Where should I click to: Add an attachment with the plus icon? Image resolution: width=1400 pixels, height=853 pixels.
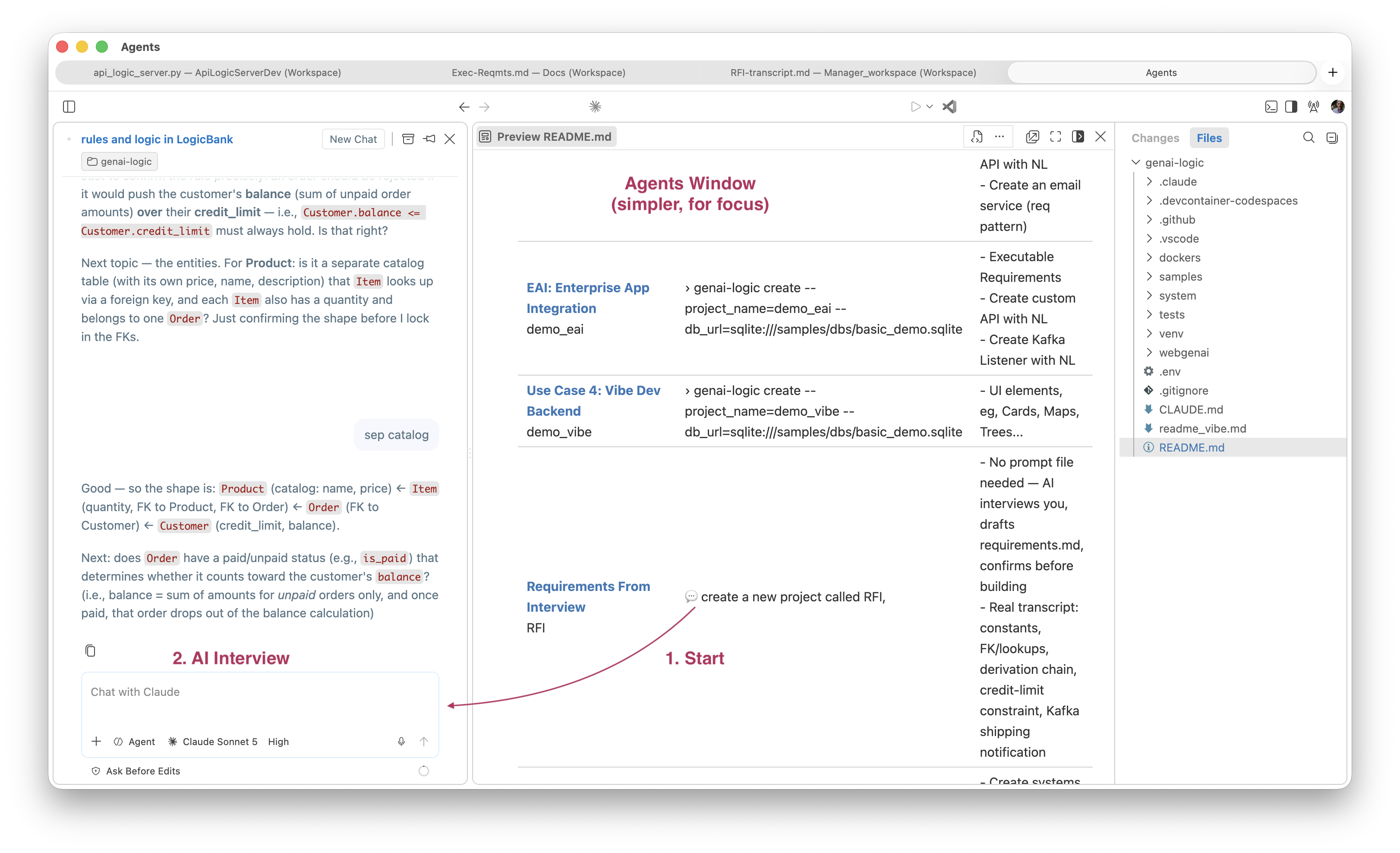click(x=97, y=742)
